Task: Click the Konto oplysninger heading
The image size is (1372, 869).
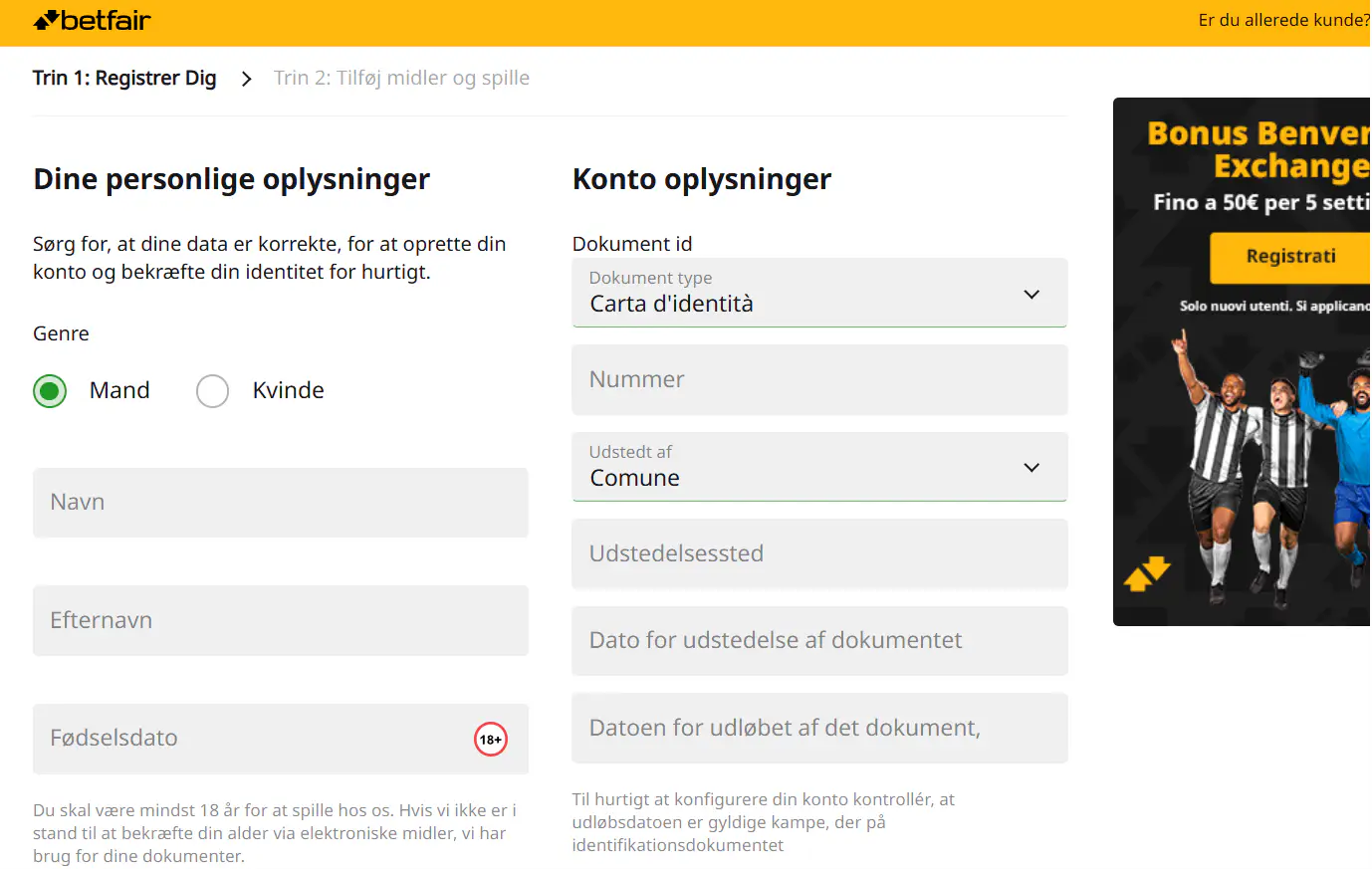Action: pyautogui.click(x=702, y=179)
